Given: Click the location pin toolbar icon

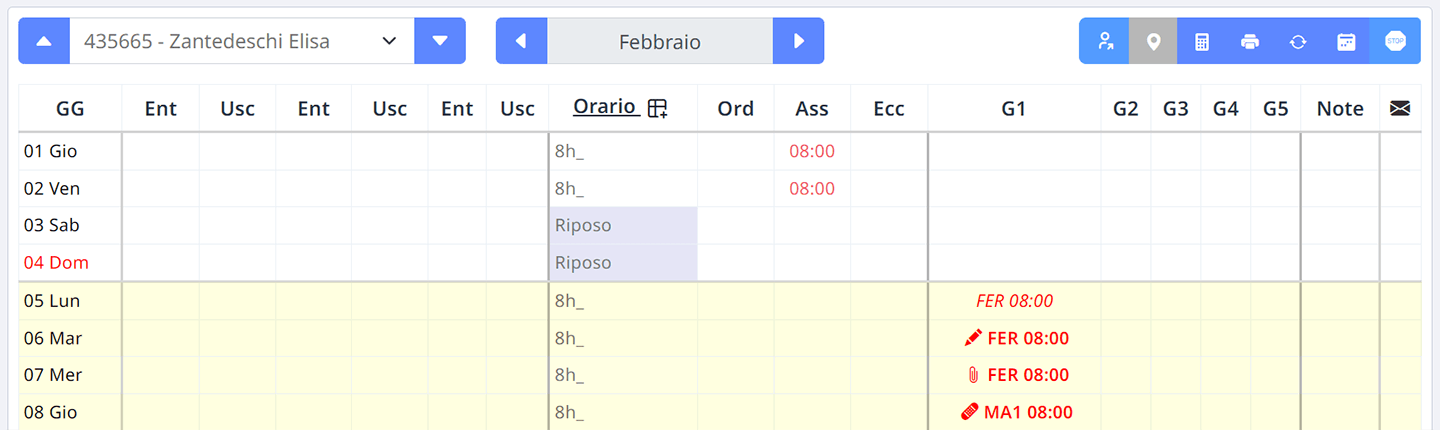Looking at the screenshot, I should point(1153,41).
